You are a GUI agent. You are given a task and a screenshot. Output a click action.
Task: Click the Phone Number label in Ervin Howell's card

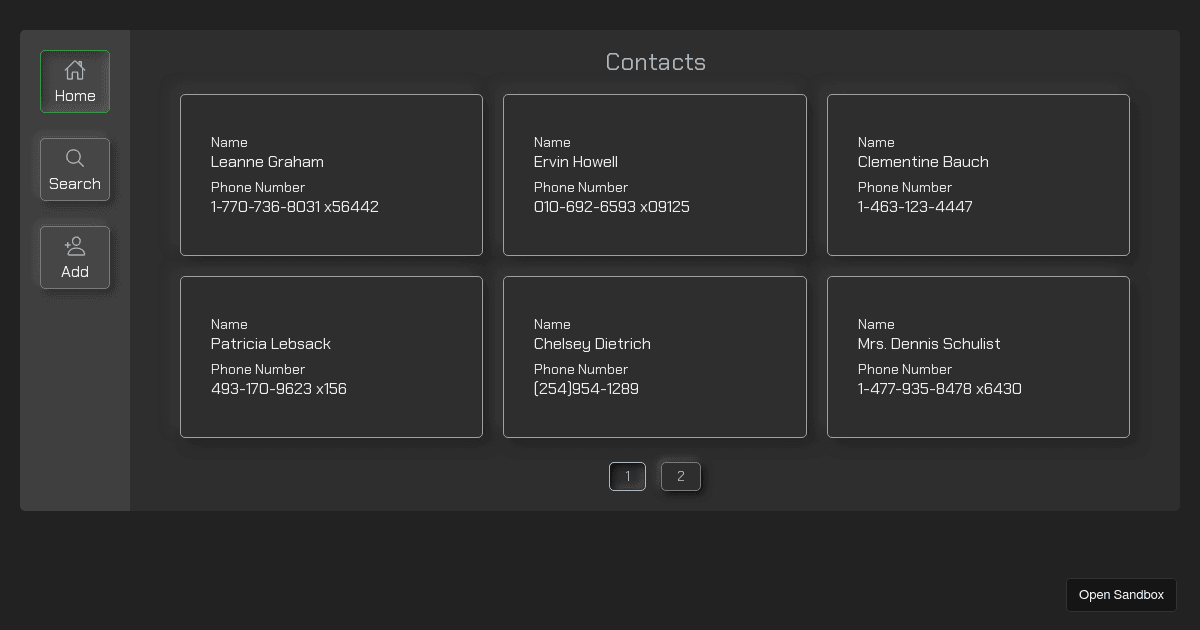pos(581,187)
